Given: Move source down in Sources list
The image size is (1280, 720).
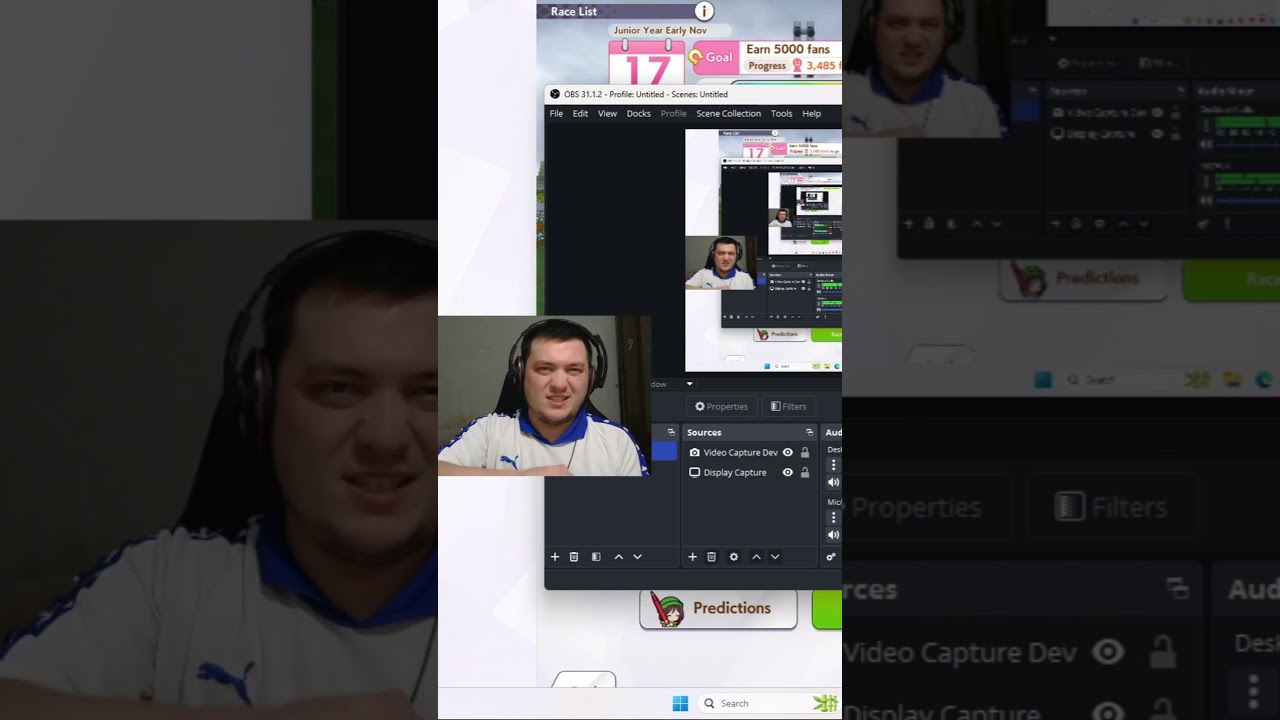Looking at the screenshot, I should coord(775,556).
